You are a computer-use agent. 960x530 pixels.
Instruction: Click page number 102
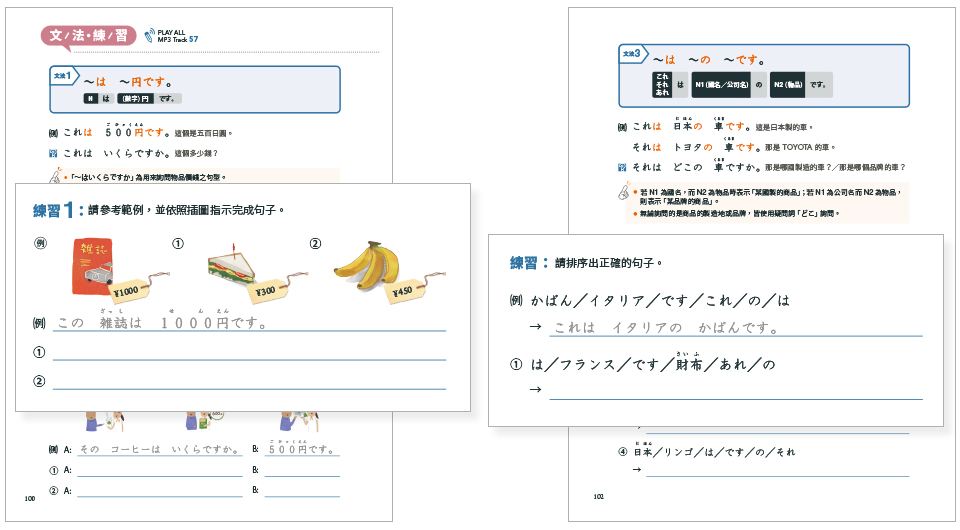coord(599,496)
